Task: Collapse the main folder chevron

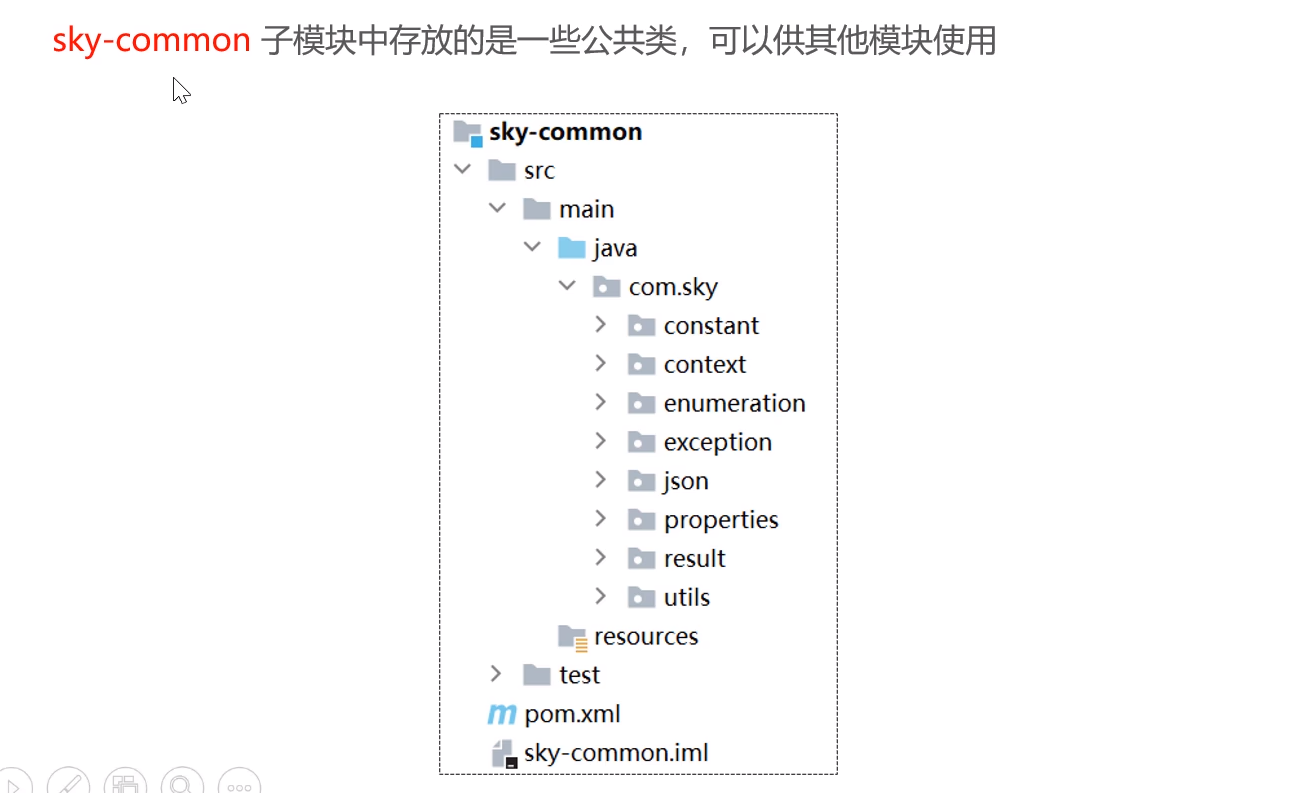Action: pyautogui.click(x=497, y=209)
